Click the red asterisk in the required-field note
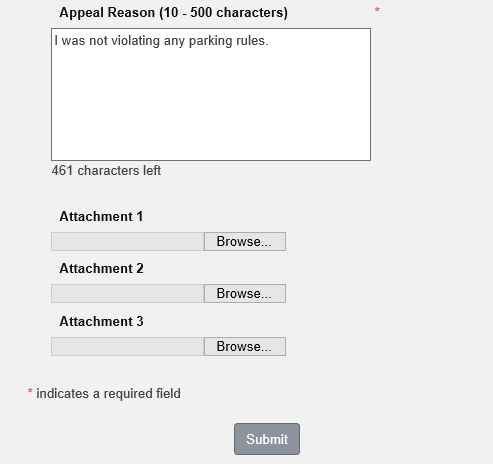This screenshot has height=464, width=493. [30, 391]
